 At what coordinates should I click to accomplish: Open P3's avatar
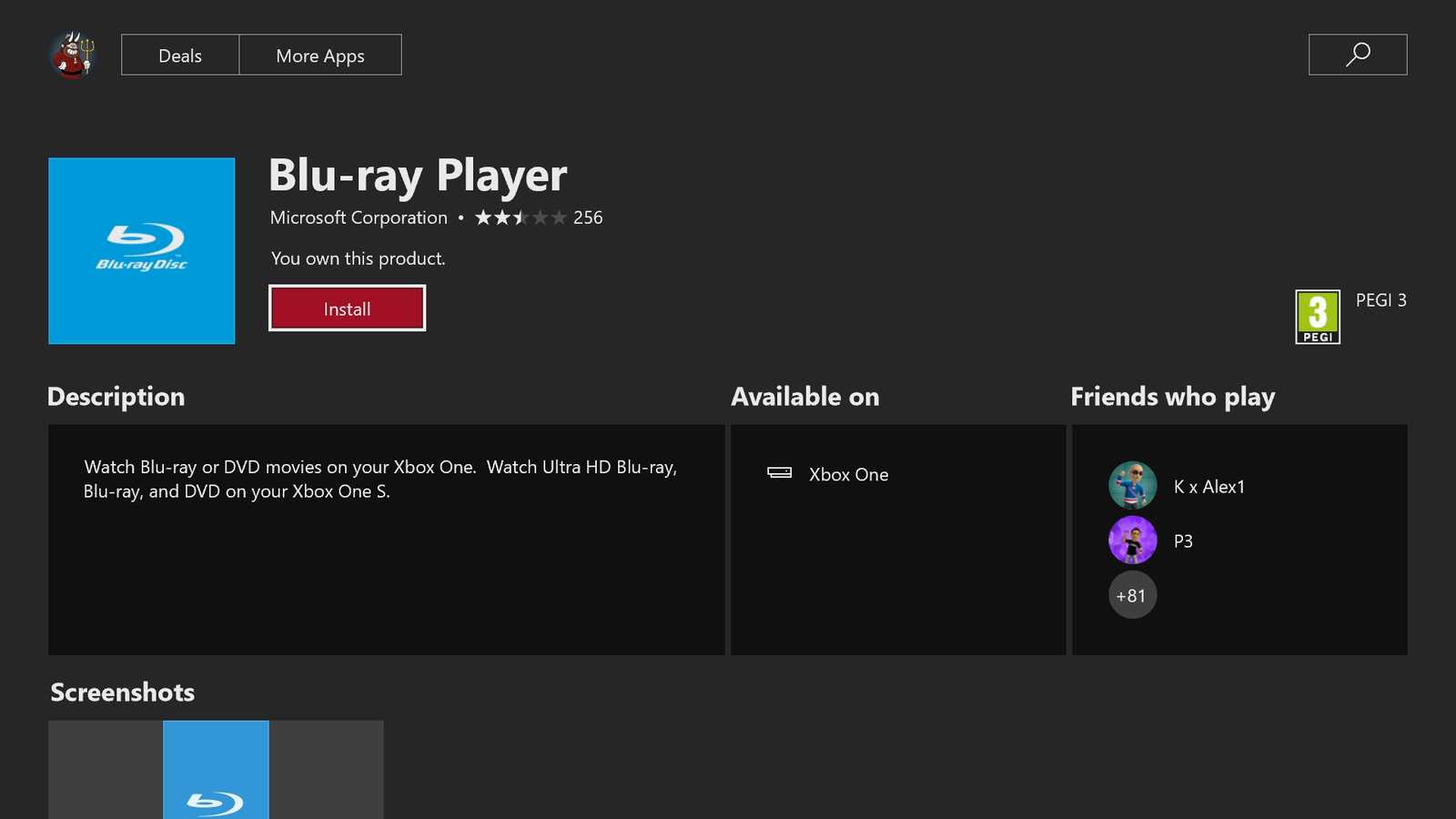point(1132,540)
